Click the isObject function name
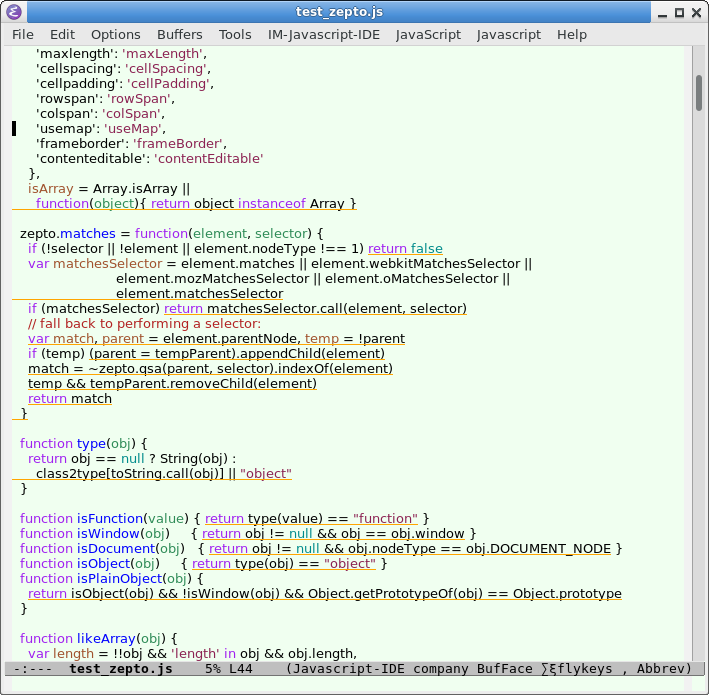The image size is (709, 695). pyautogui.click(x=104, y=563)
